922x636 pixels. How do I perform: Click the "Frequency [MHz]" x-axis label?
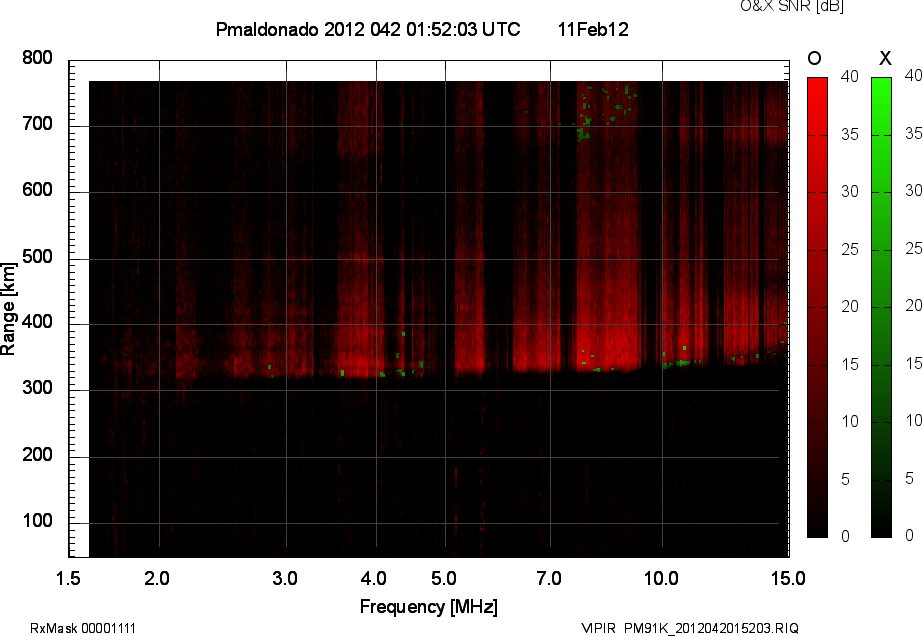[428, 606]
